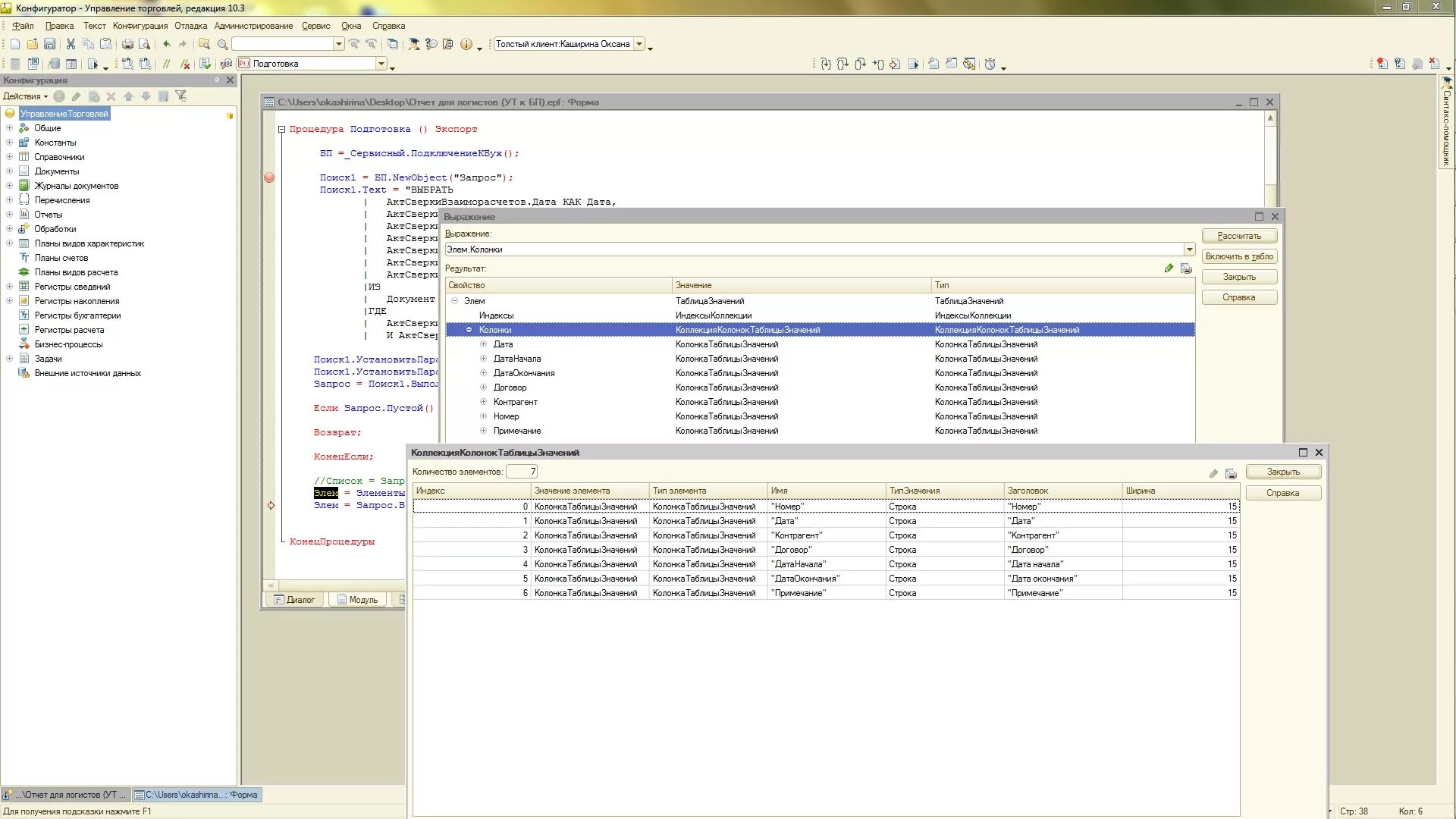Click filter funnel icon in Конфигурация panel

(180, 96)
